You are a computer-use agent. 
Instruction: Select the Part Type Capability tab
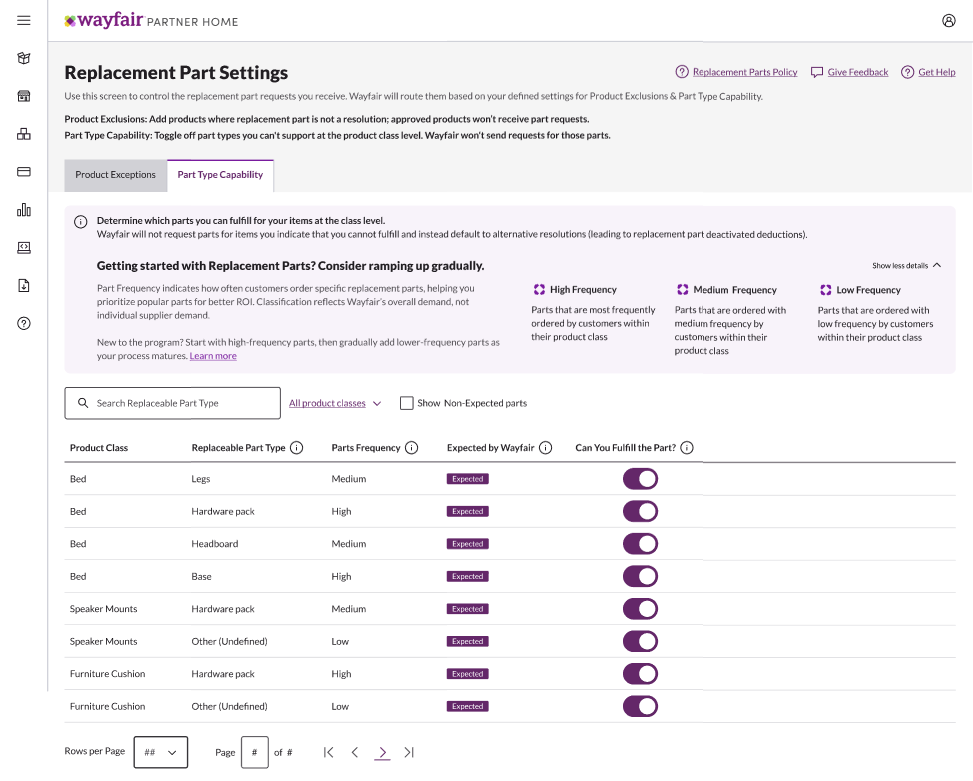point(220,175)
